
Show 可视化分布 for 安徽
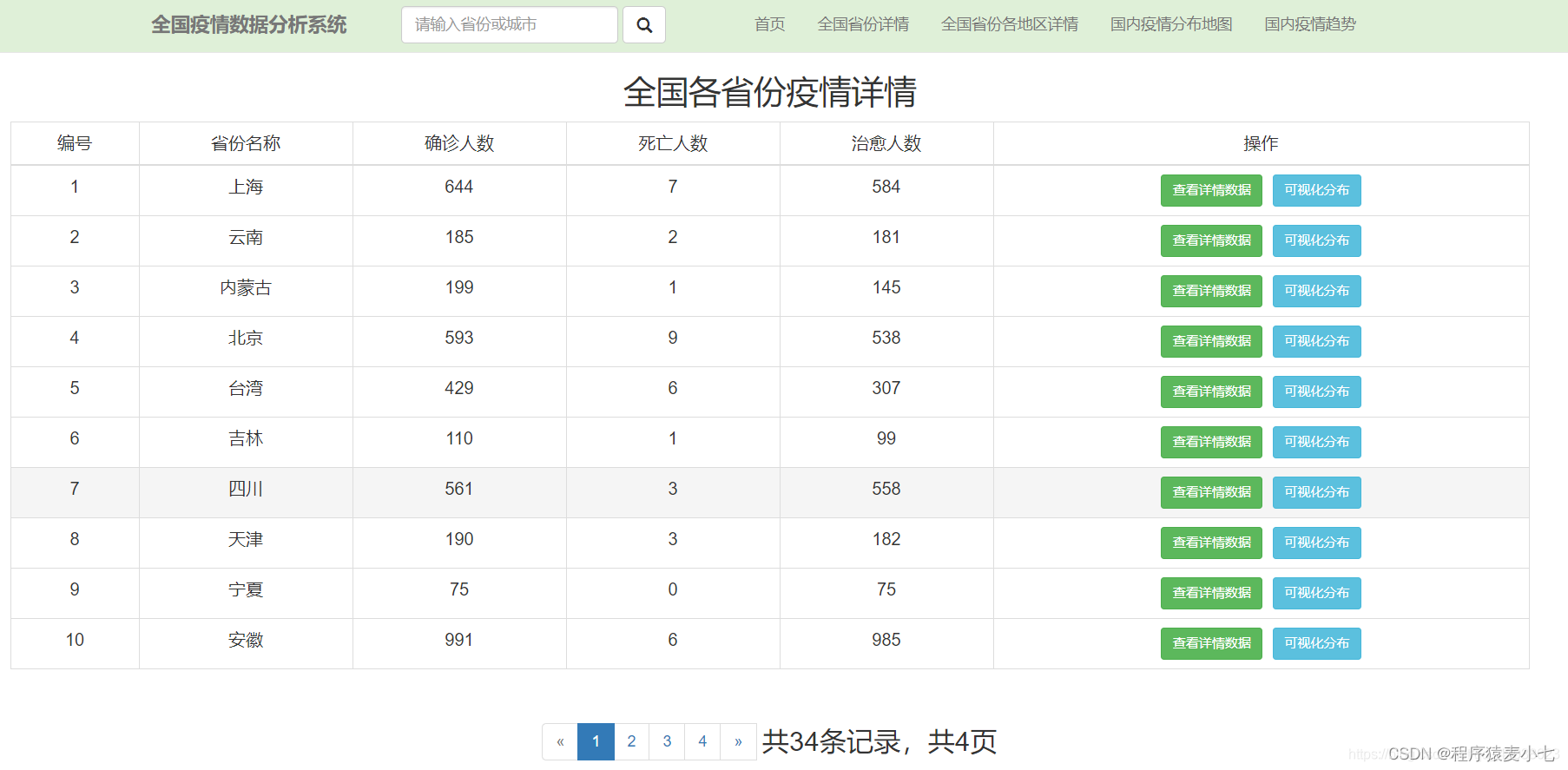click(1316, 644)
